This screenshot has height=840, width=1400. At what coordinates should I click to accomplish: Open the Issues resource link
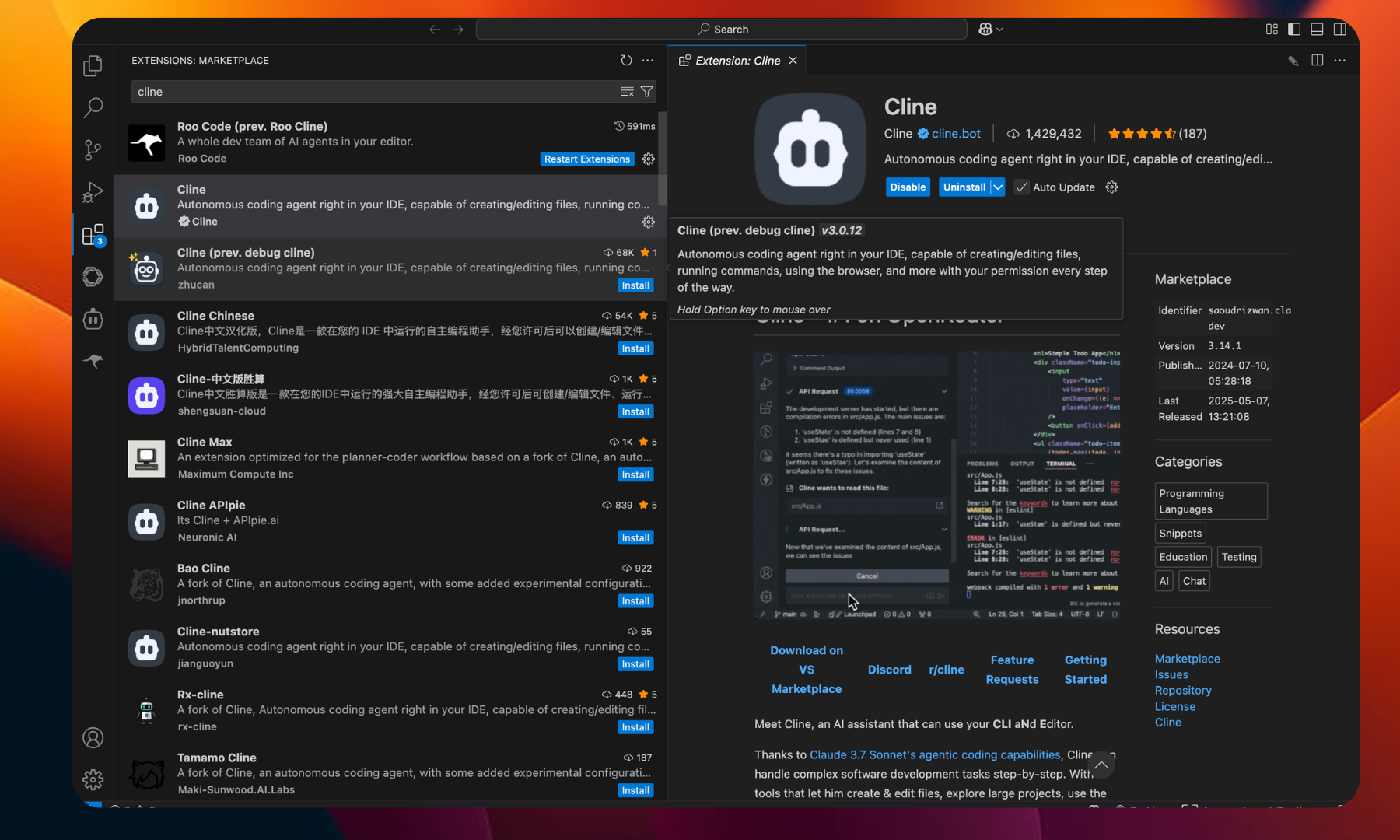[1171, 674]
